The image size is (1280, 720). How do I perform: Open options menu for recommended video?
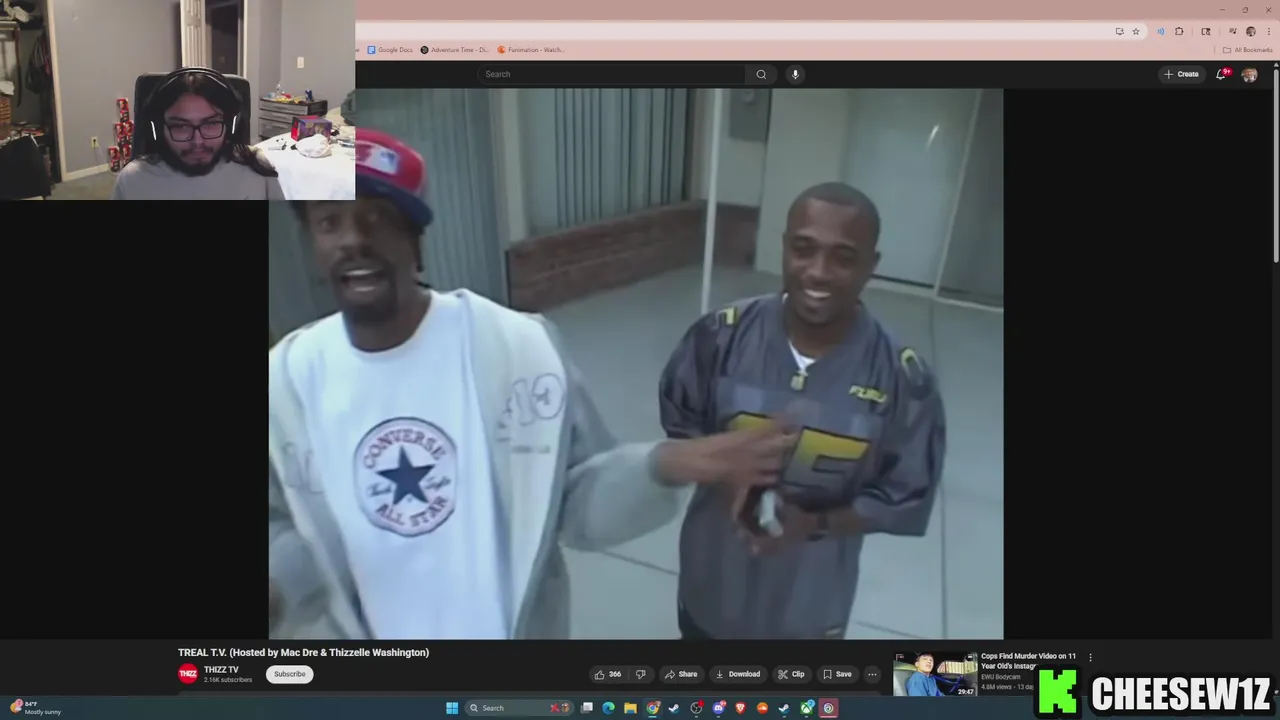1090,657
